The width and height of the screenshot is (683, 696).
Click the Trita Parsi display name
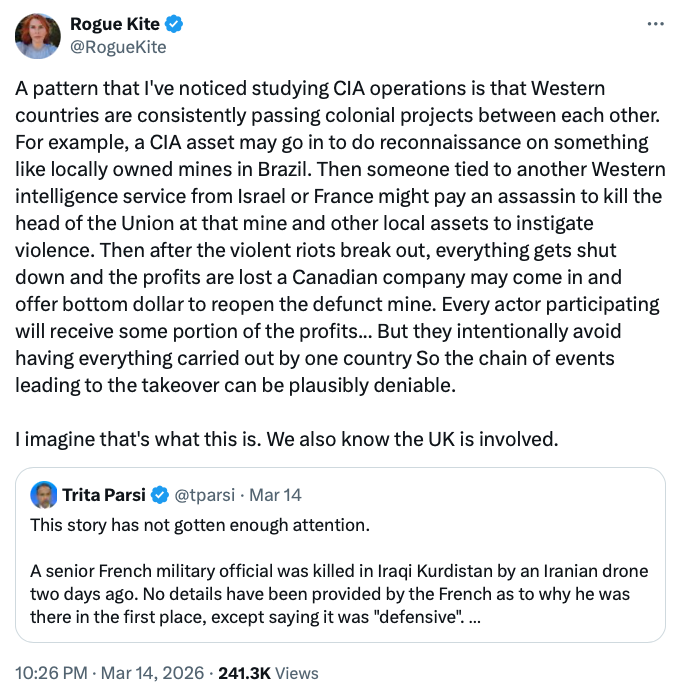click(104, 495)
